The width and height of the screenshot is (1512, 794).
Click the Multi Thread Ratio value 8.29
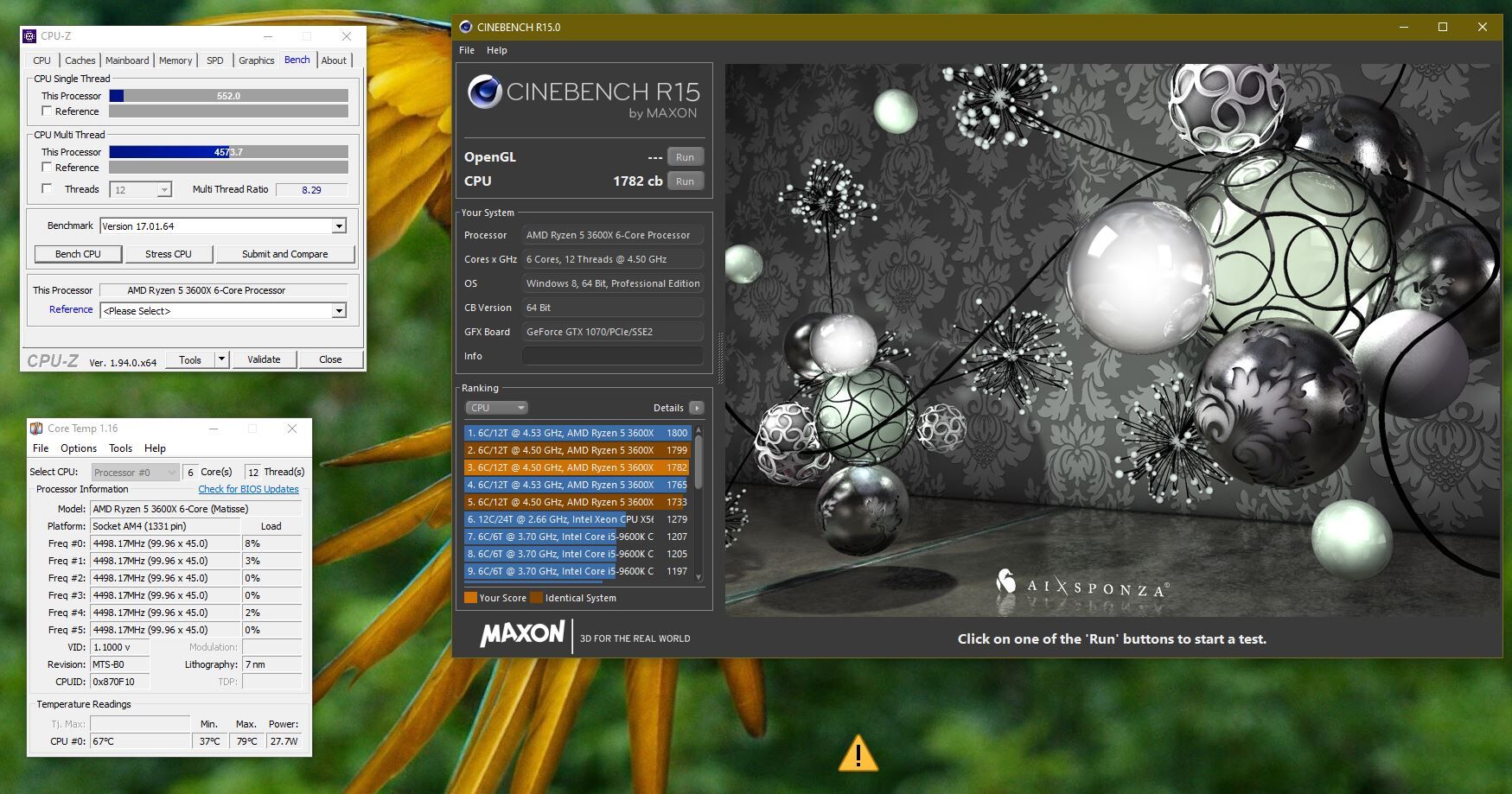click(x=311, y=190)
